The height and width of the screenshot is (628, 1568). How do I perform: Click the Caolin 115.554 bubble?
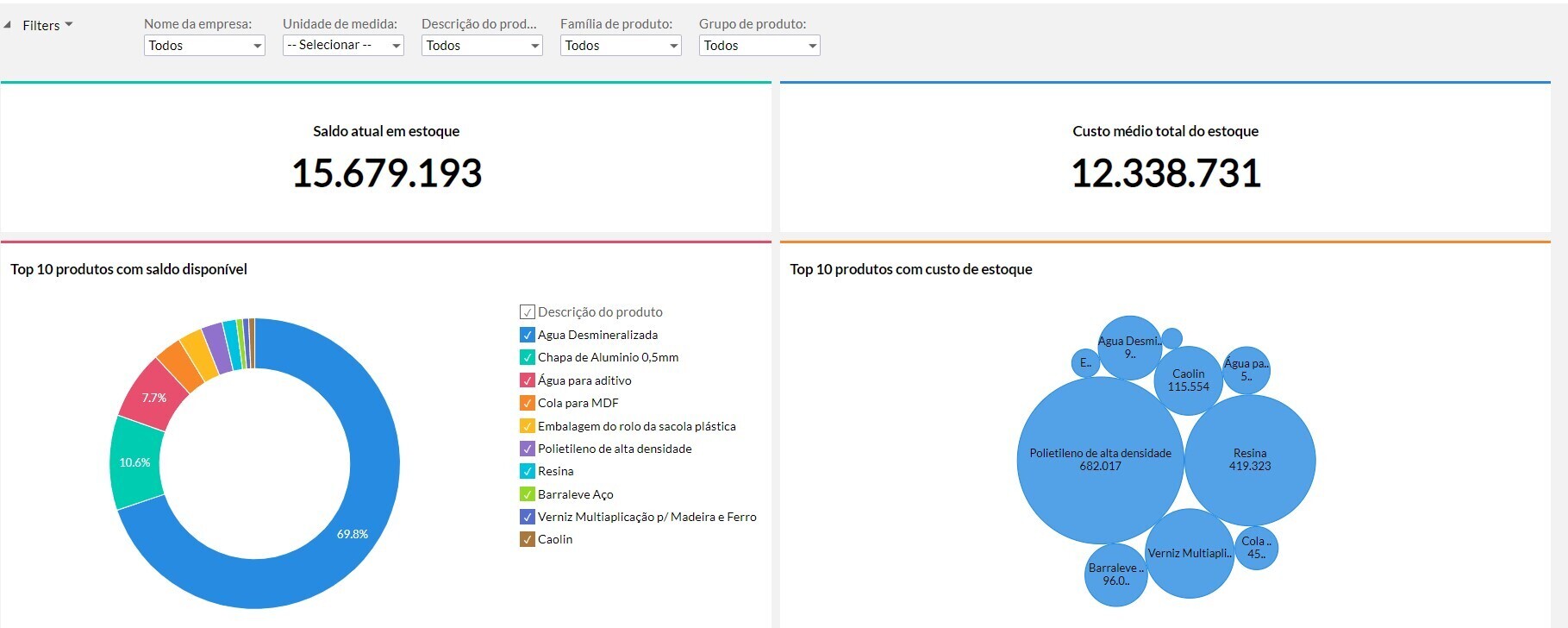coord(1188,380)
